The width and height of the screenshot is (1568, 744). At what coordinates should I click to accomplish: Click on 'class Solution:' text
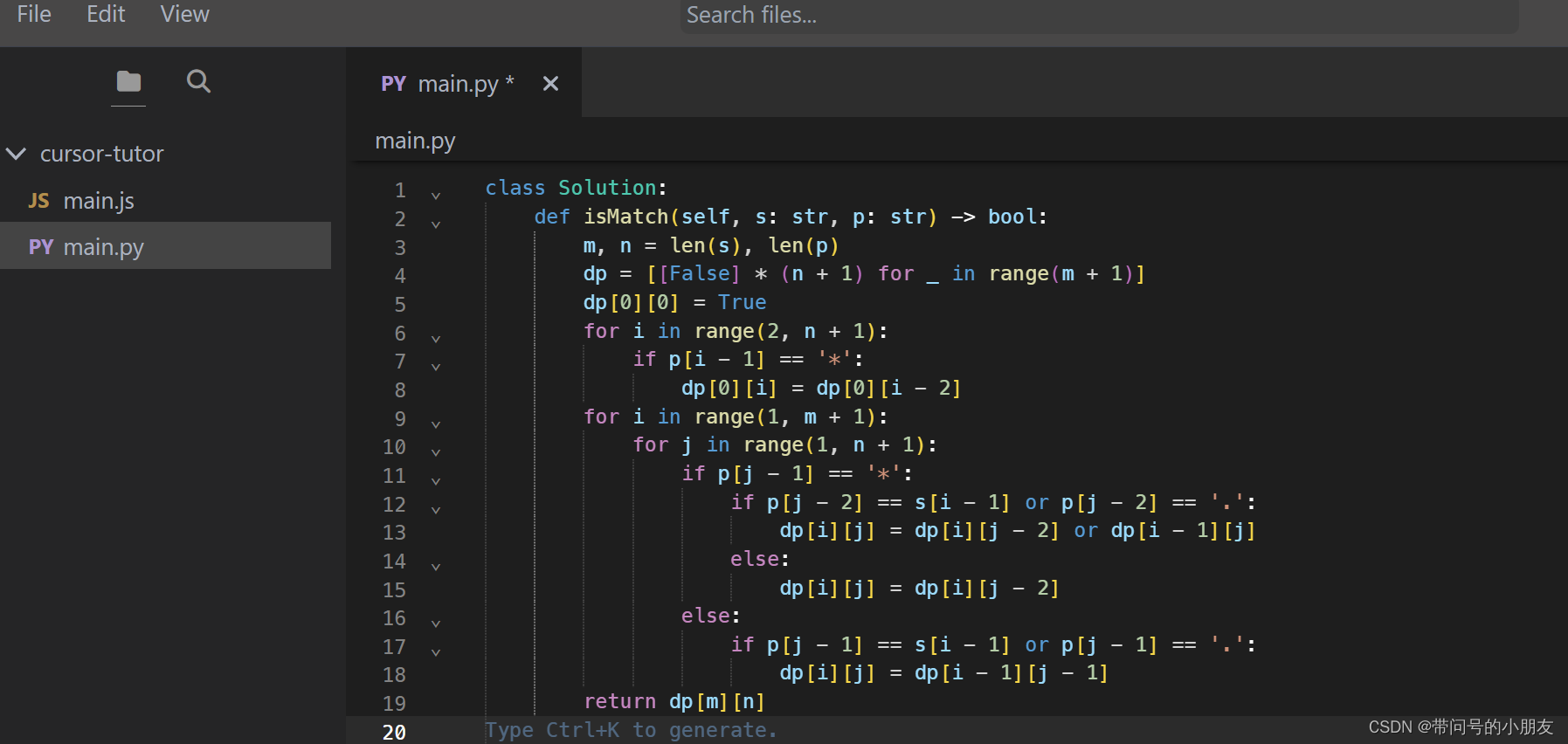(x=576, y=188)
